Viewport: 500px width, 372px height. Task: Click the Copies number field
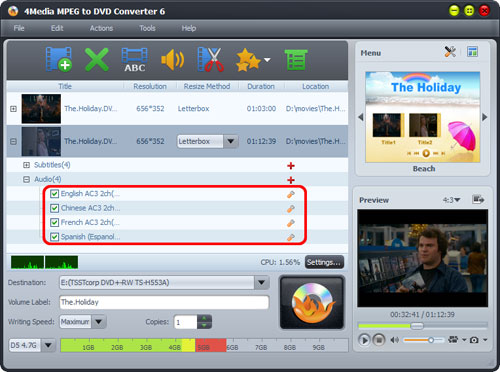click(186, 322)
